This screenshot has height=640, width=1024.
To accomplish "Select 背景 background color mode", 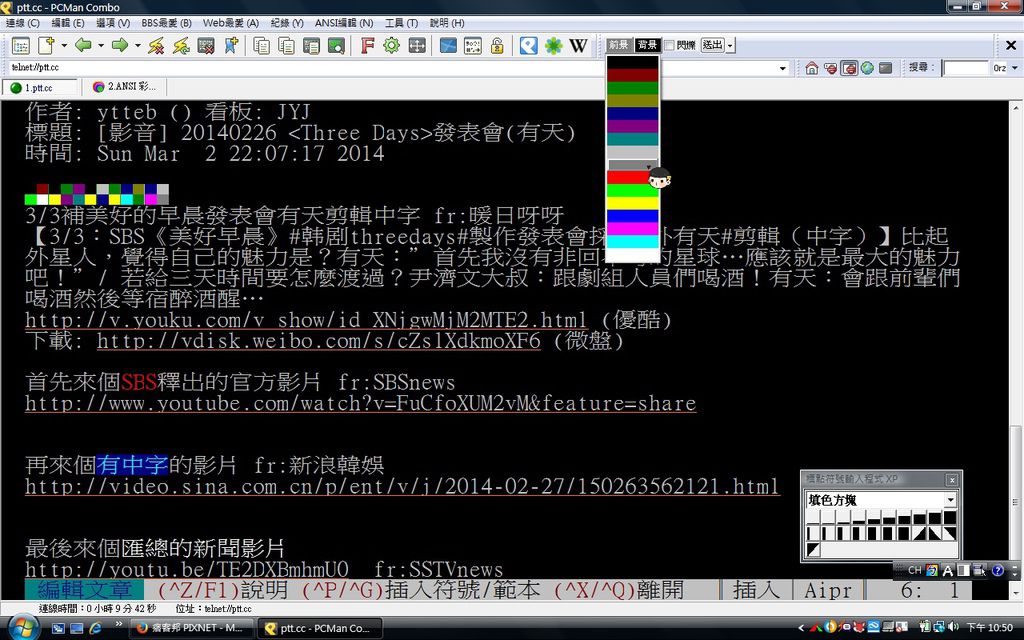I will [647, 45].
